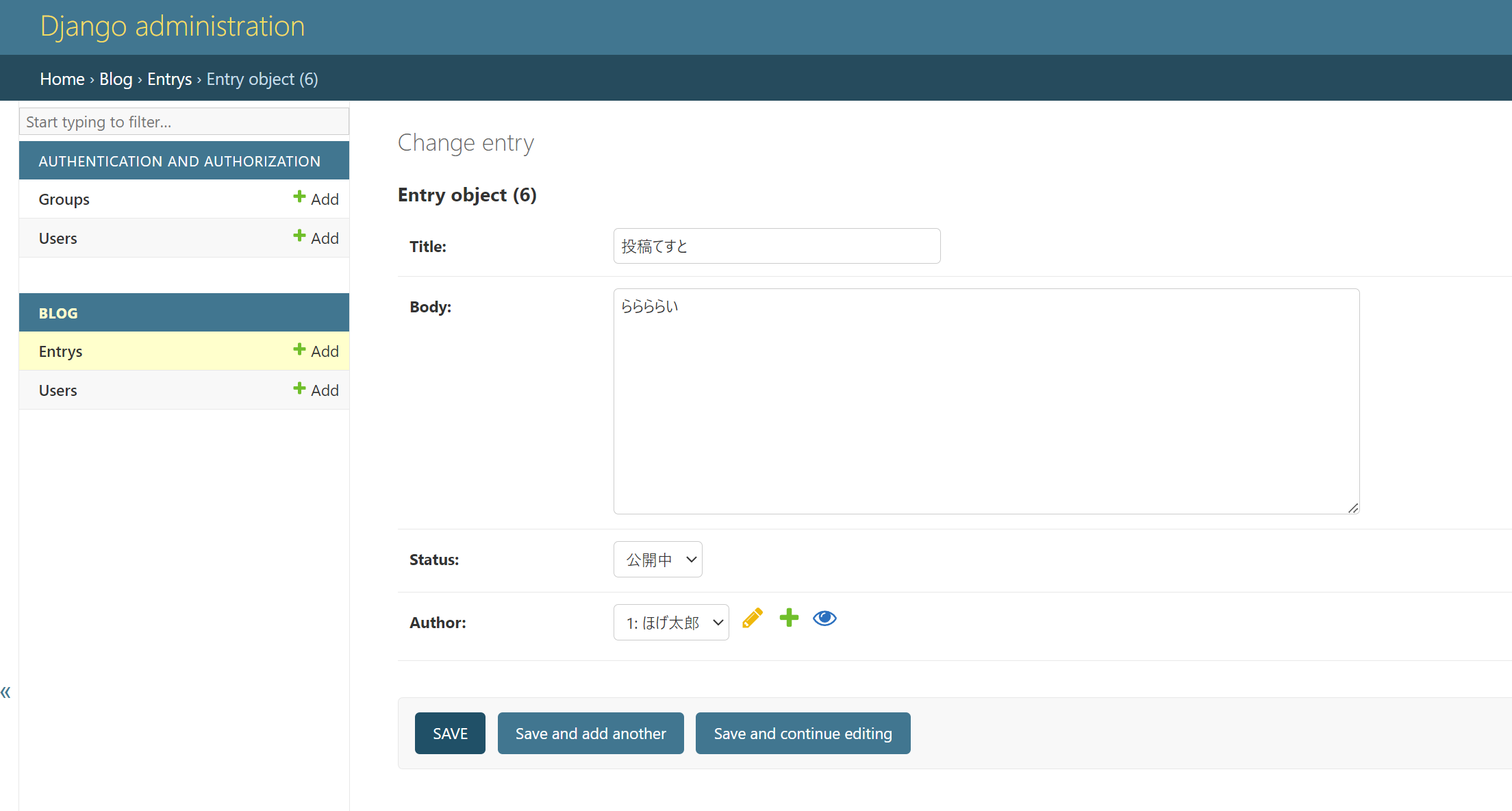Open Entrys in the breadcrumb
Image resolution: width=1512 pixels, height=811 pixels.
point(169,79)
